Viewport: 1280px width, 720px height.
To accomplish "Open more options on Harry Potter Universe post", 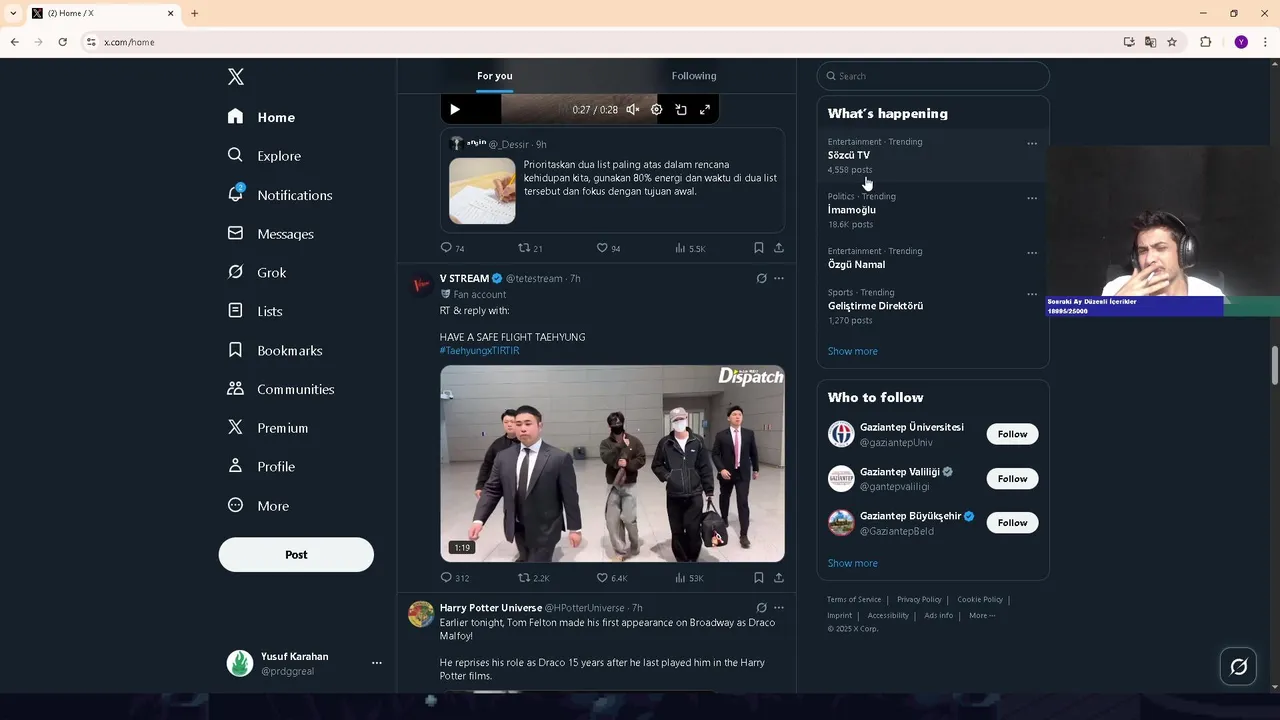I will click(779, 607).
